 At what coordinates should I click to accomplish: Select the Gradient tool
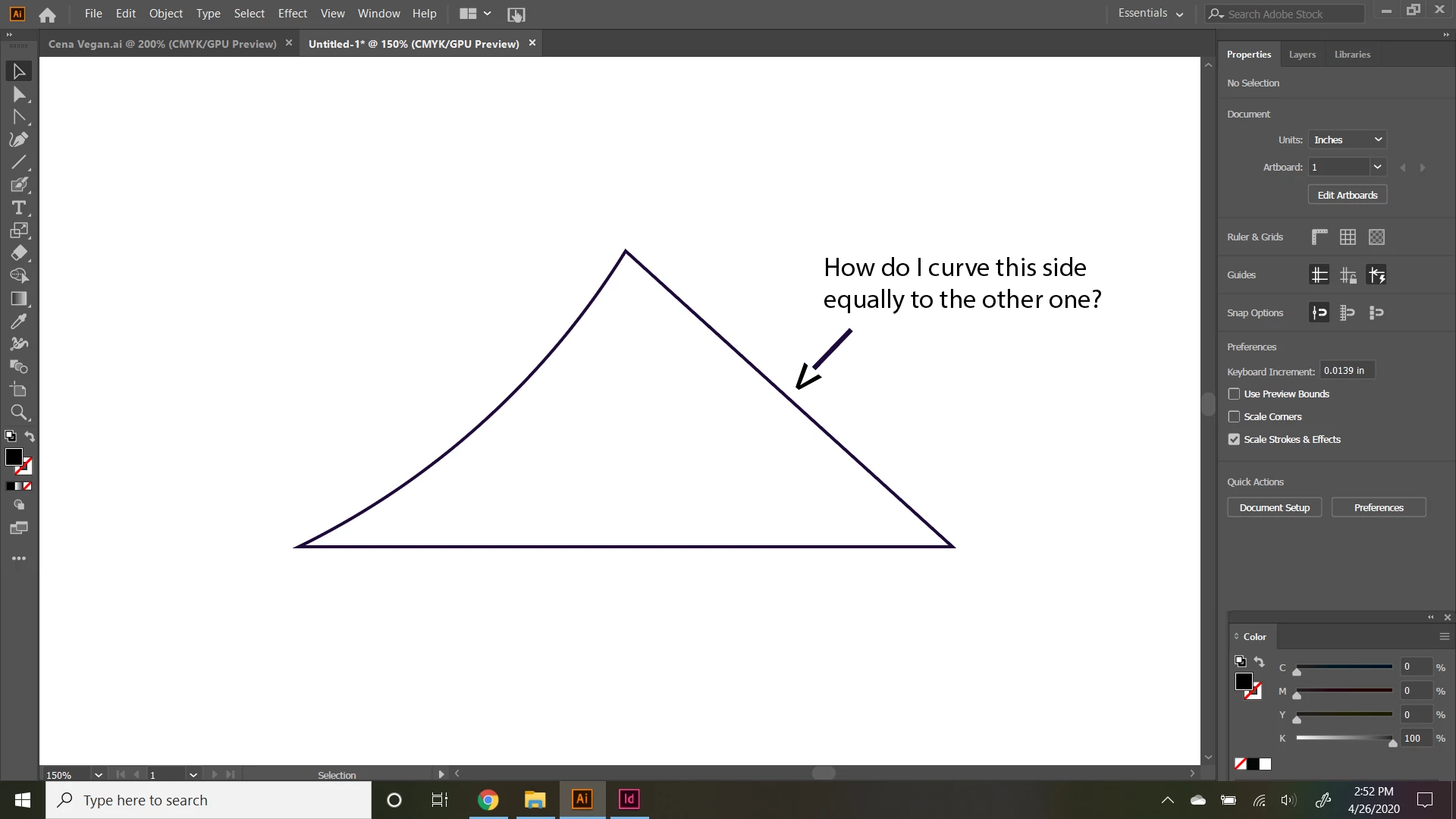[19, 299]
